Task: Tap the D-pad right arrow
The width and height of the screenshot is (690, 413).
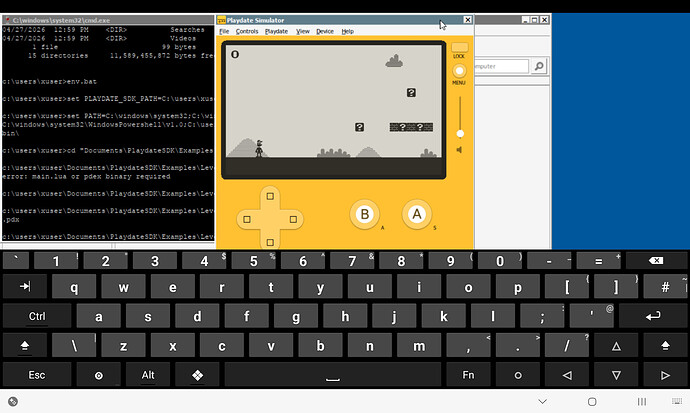Action: coord(293,219)
